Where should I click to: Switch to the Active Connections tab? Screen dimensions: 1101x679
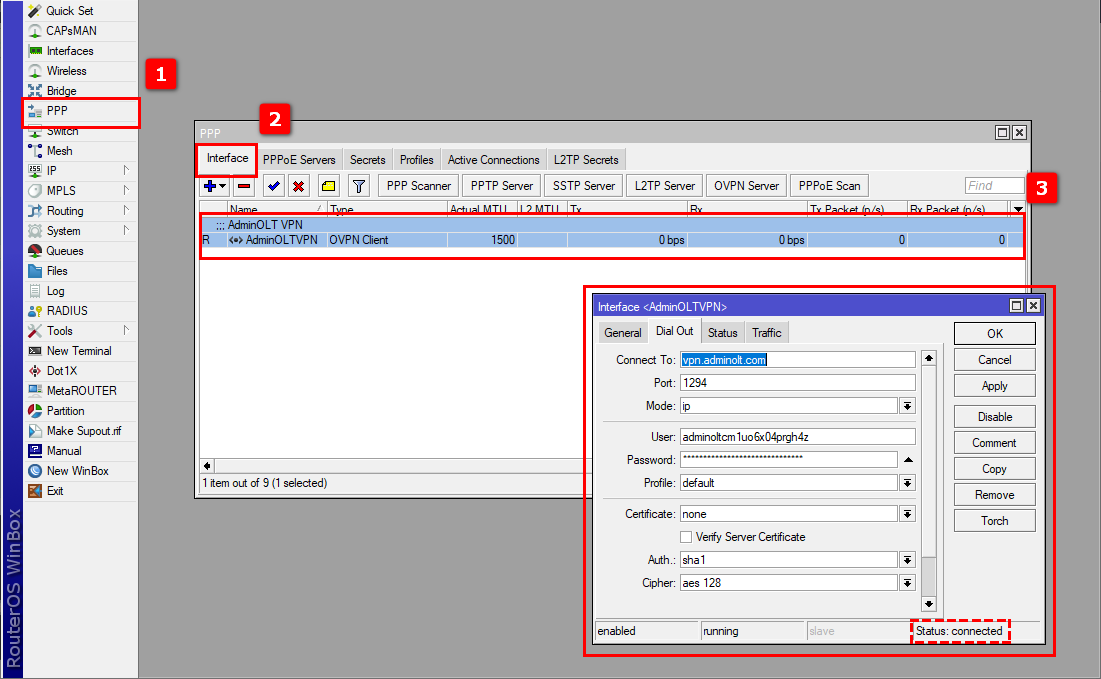(493, 160)
